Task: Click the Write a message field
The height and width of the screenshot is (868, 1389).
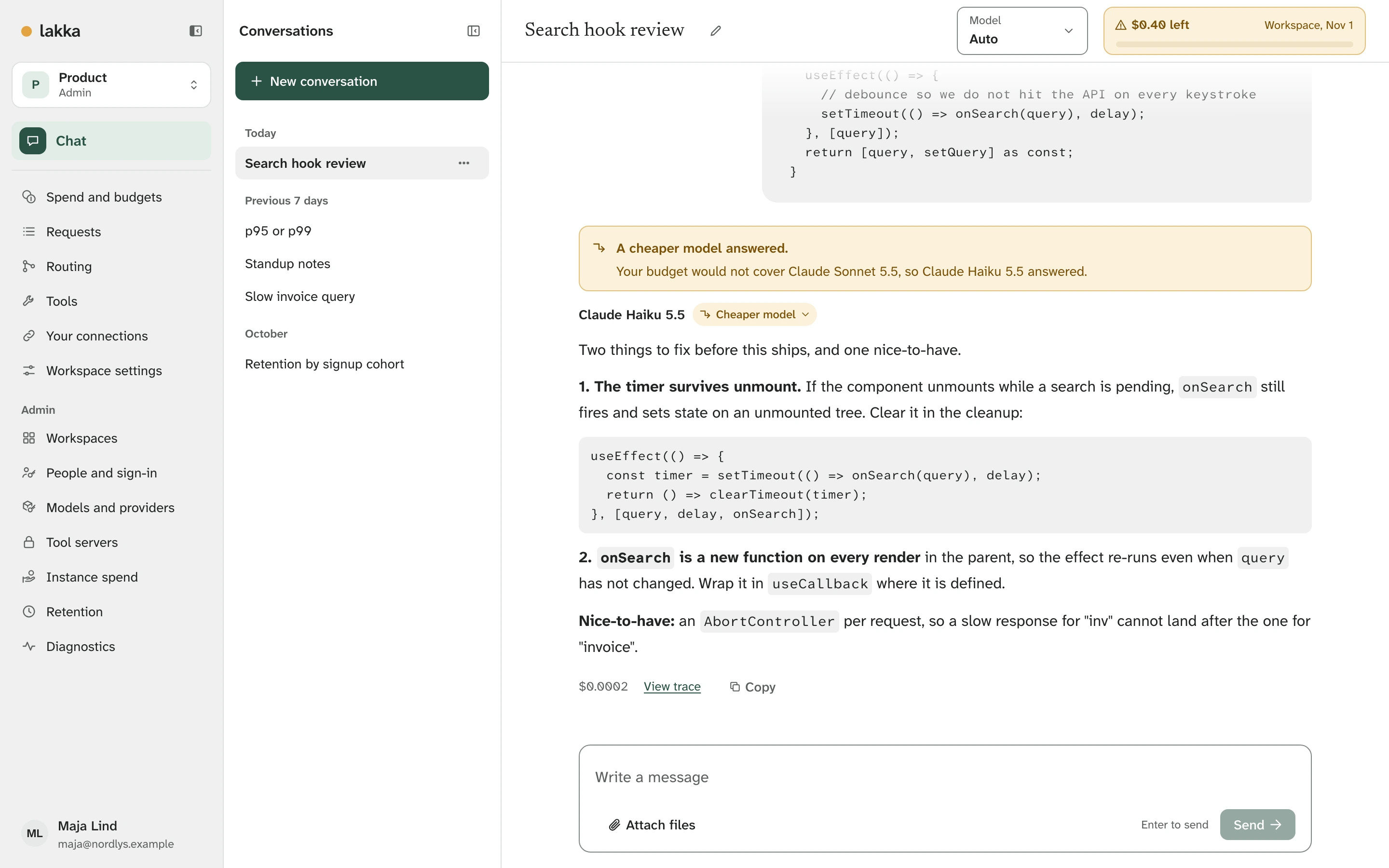Action: [945, 777]
